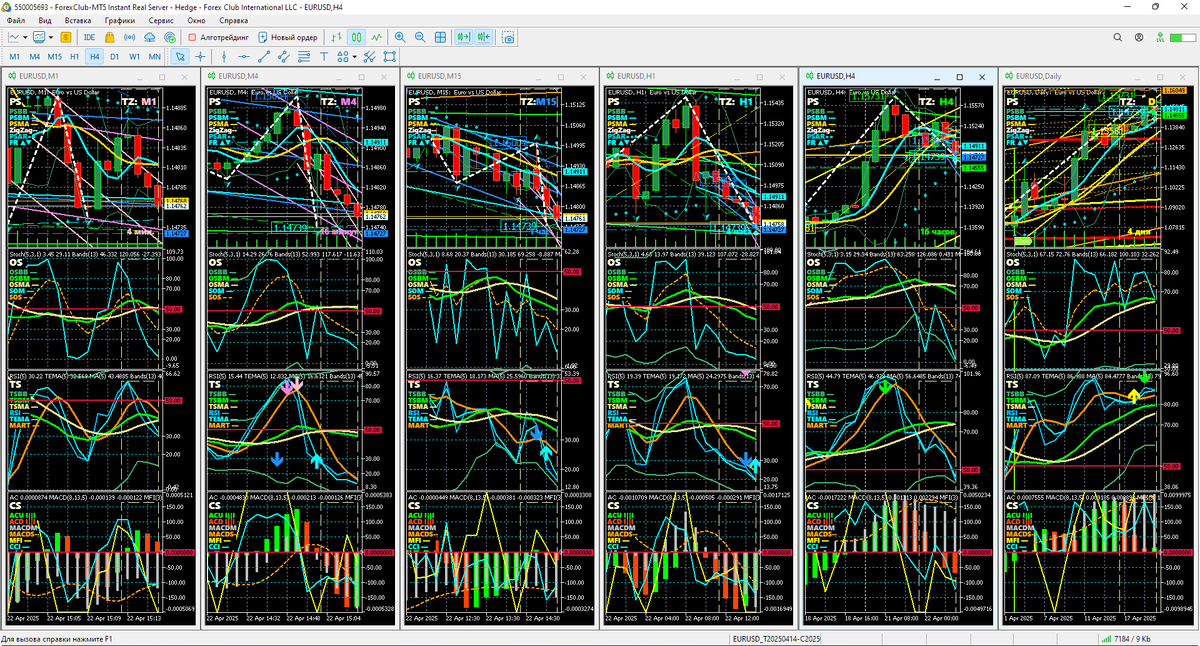Tile chart windows with grid icon

[440, 37]
